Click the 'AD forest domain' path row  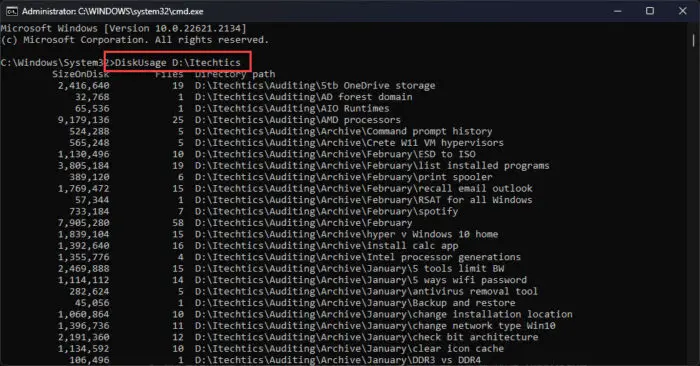tap(304, 97)
